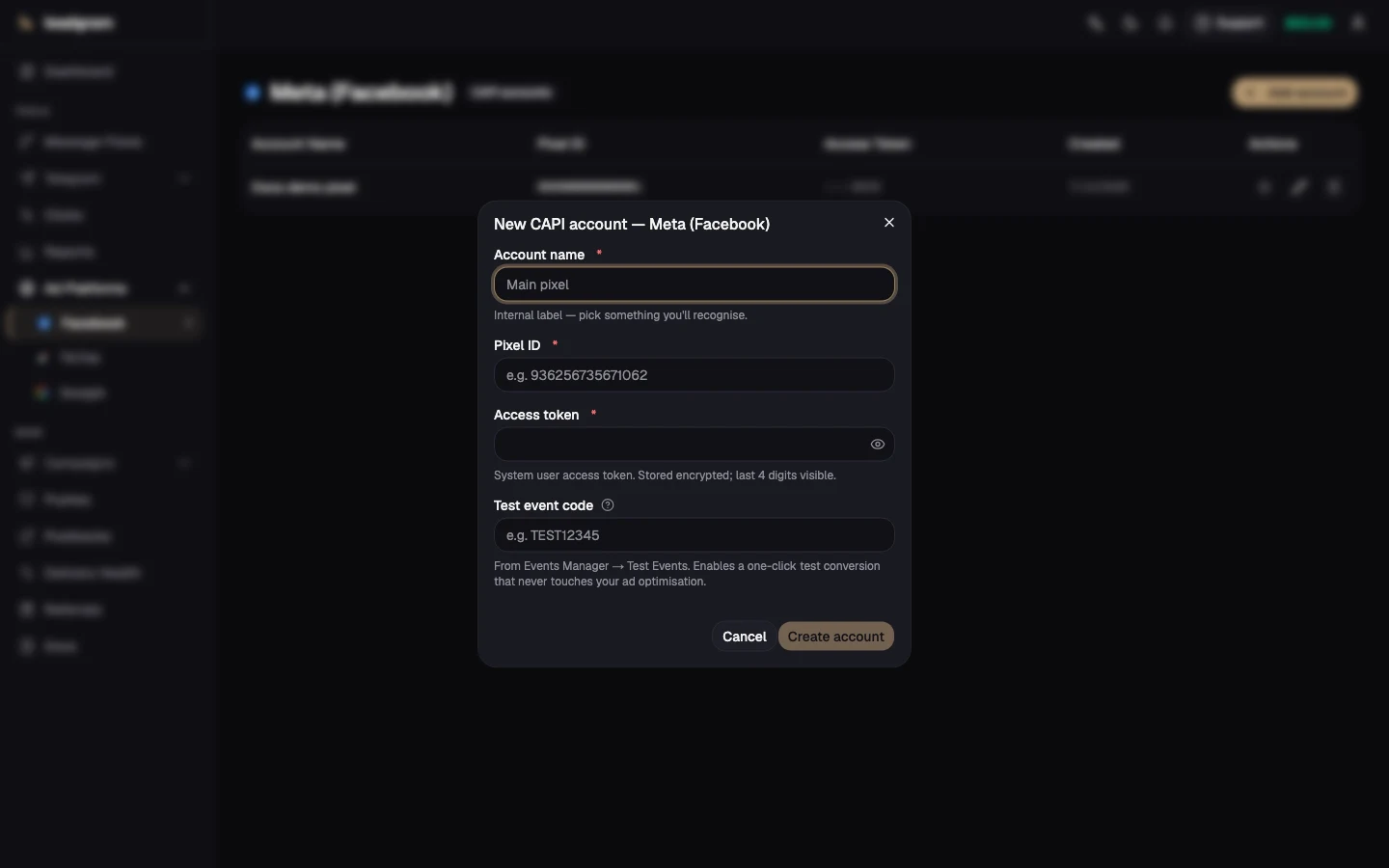Select the Access token input field
Viewport: 1389px width, 868px height.
tap(694, 445)
